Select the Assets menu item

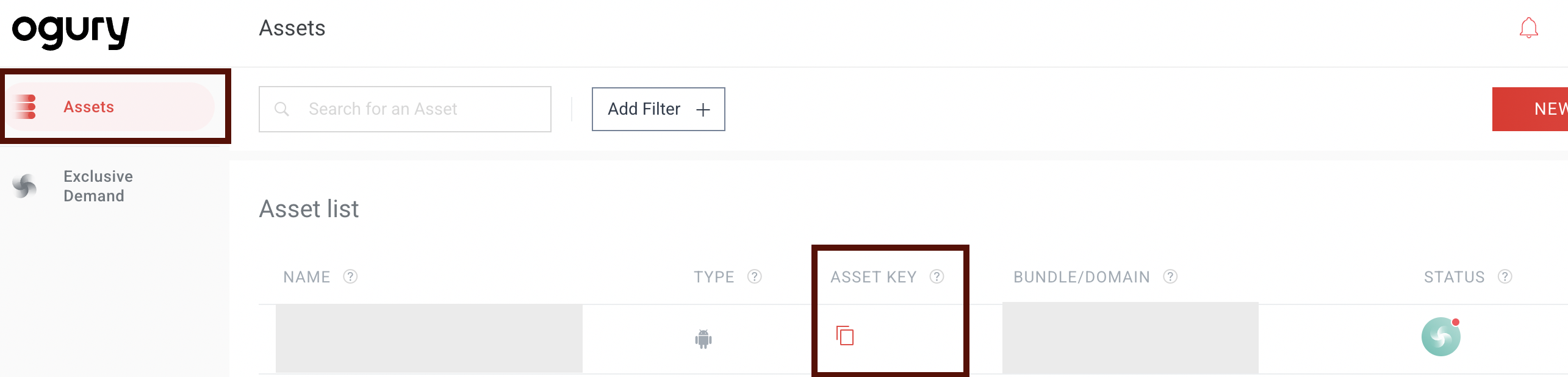(x=88, y=106)
